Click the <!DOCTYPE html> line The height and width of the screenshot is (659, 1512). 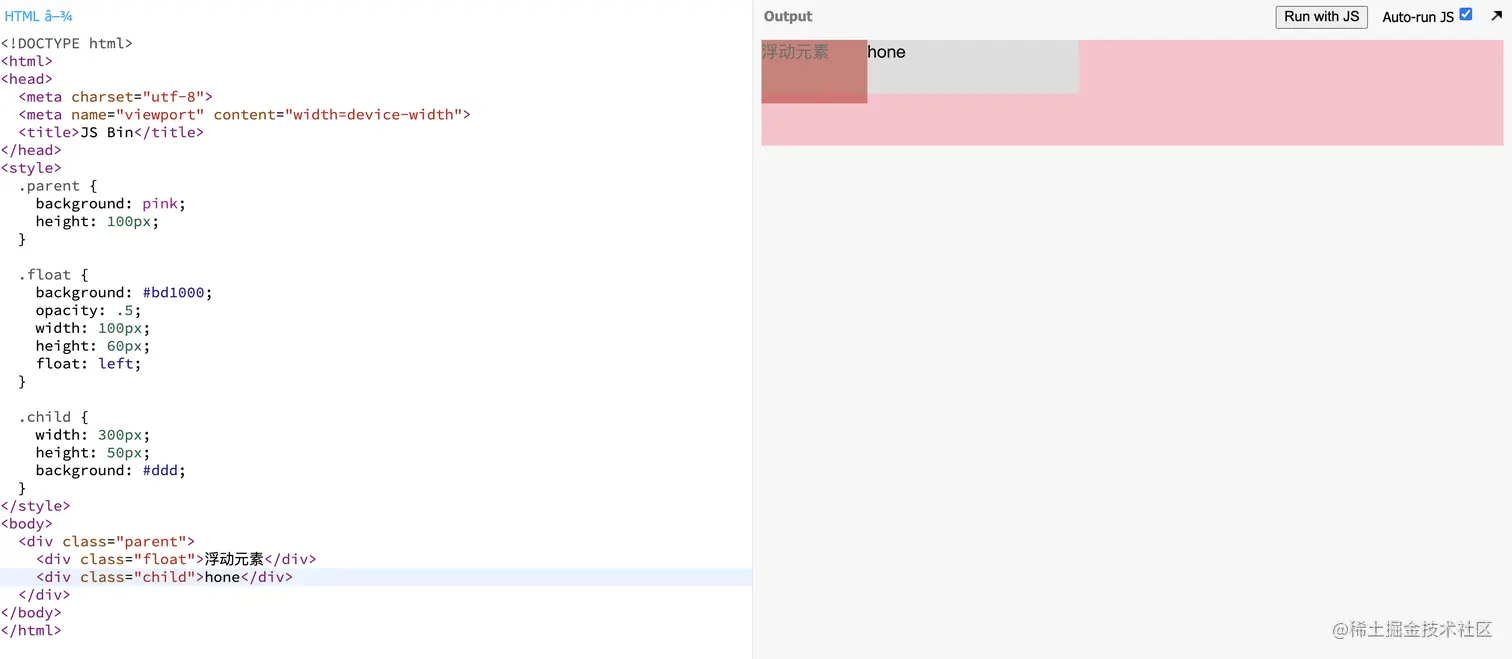point(66,44)
